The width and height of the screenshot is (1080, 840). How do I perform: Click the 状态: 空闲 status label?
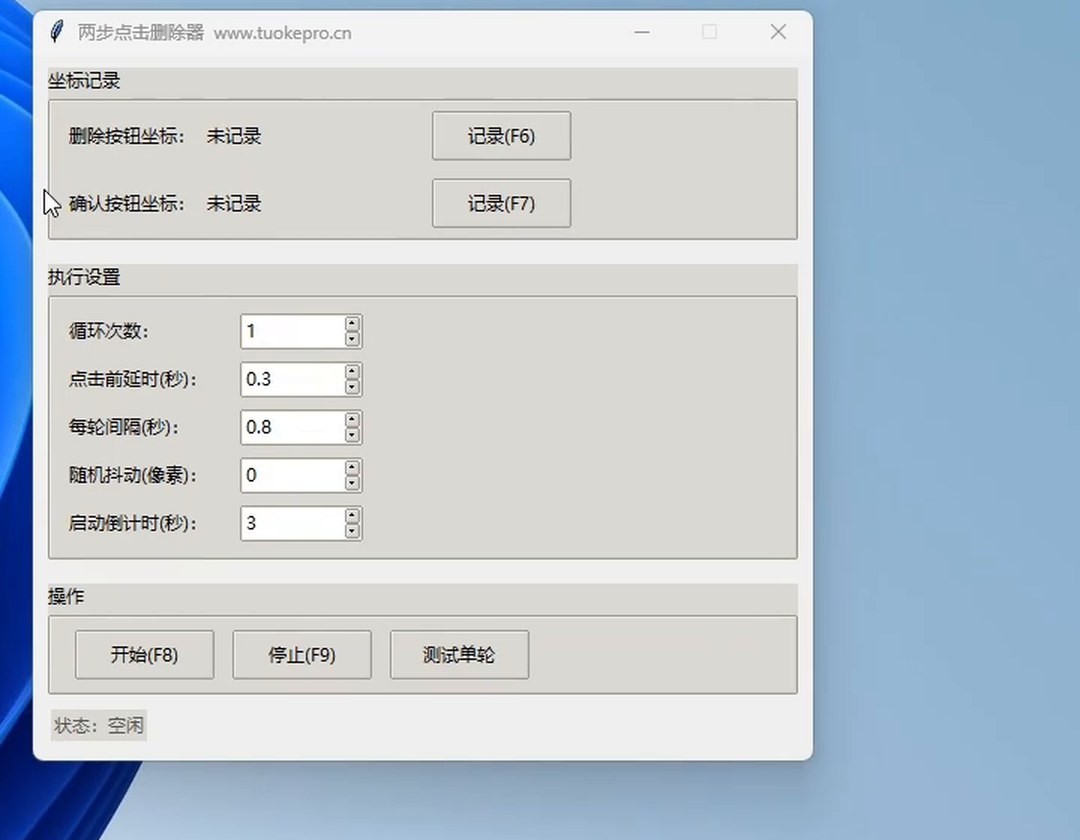tap(98, 725)
